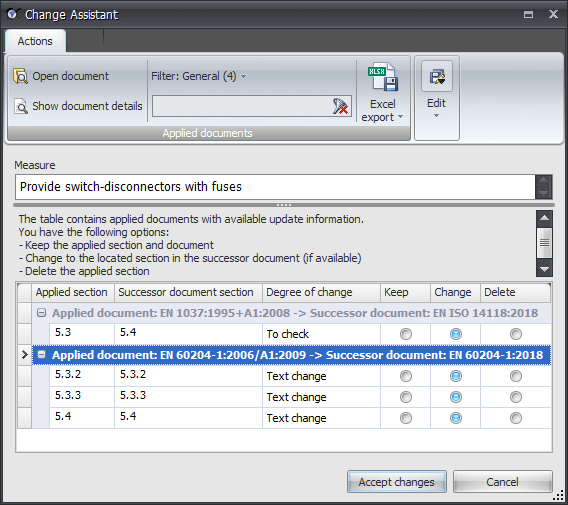Click the Measure text field
568x505 pixels.
[275, 187]
